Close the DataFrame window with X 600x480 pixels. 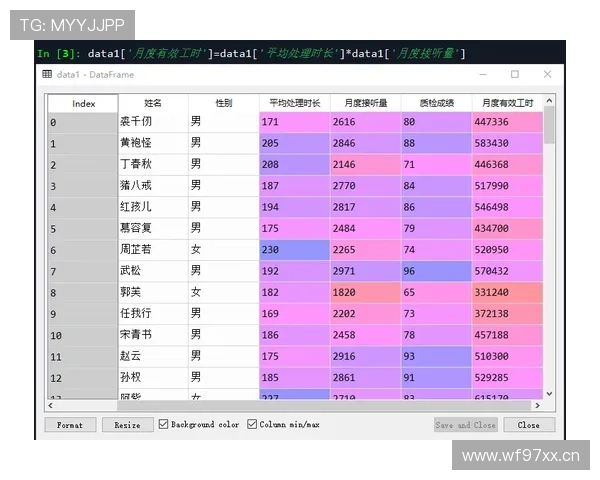click(x=548, y=74)
